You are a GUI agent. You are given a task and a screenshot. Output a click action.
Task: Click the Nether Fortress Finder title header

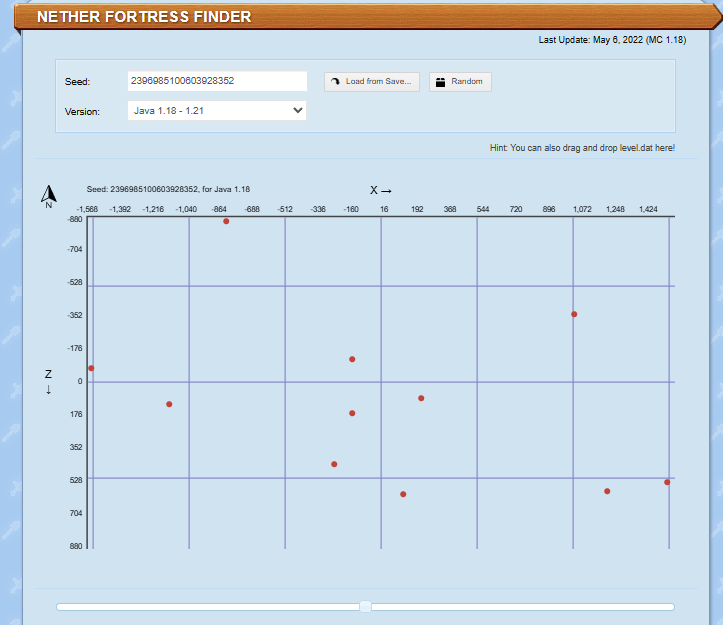[x=144, y=17]
